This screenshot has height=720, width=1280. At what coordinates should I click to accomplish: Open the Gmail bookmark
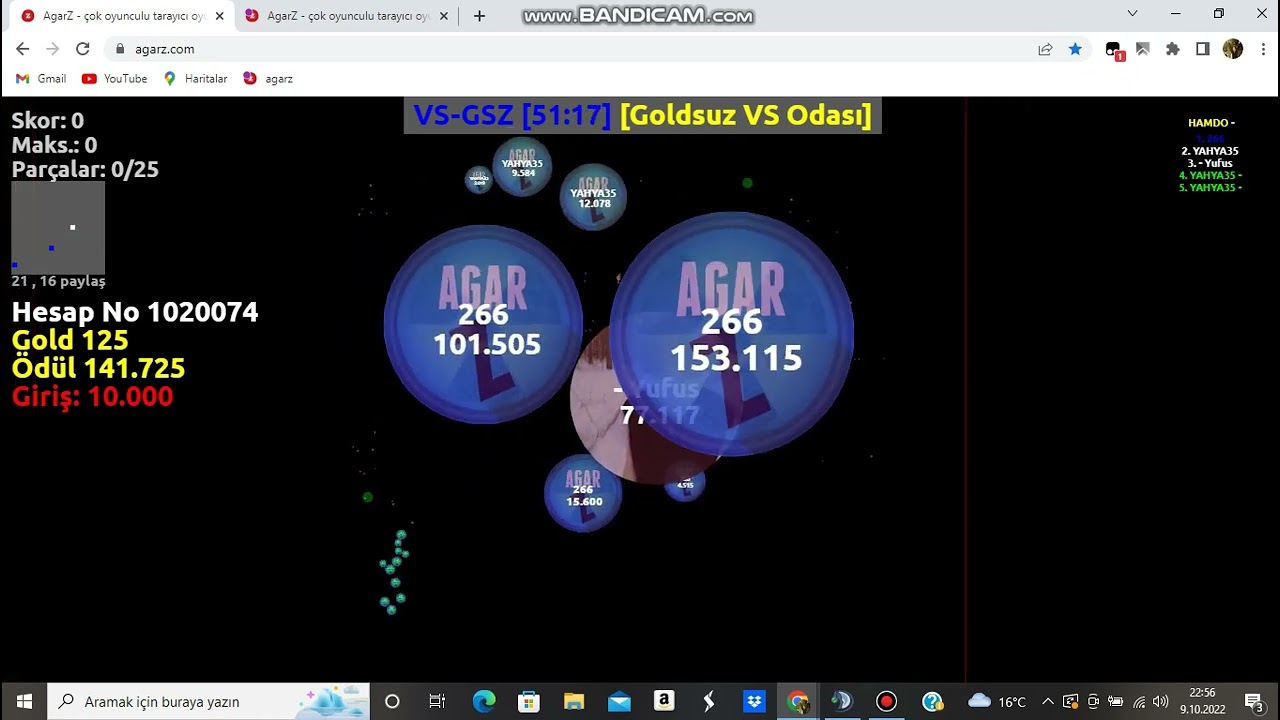(x=41, y=79)
